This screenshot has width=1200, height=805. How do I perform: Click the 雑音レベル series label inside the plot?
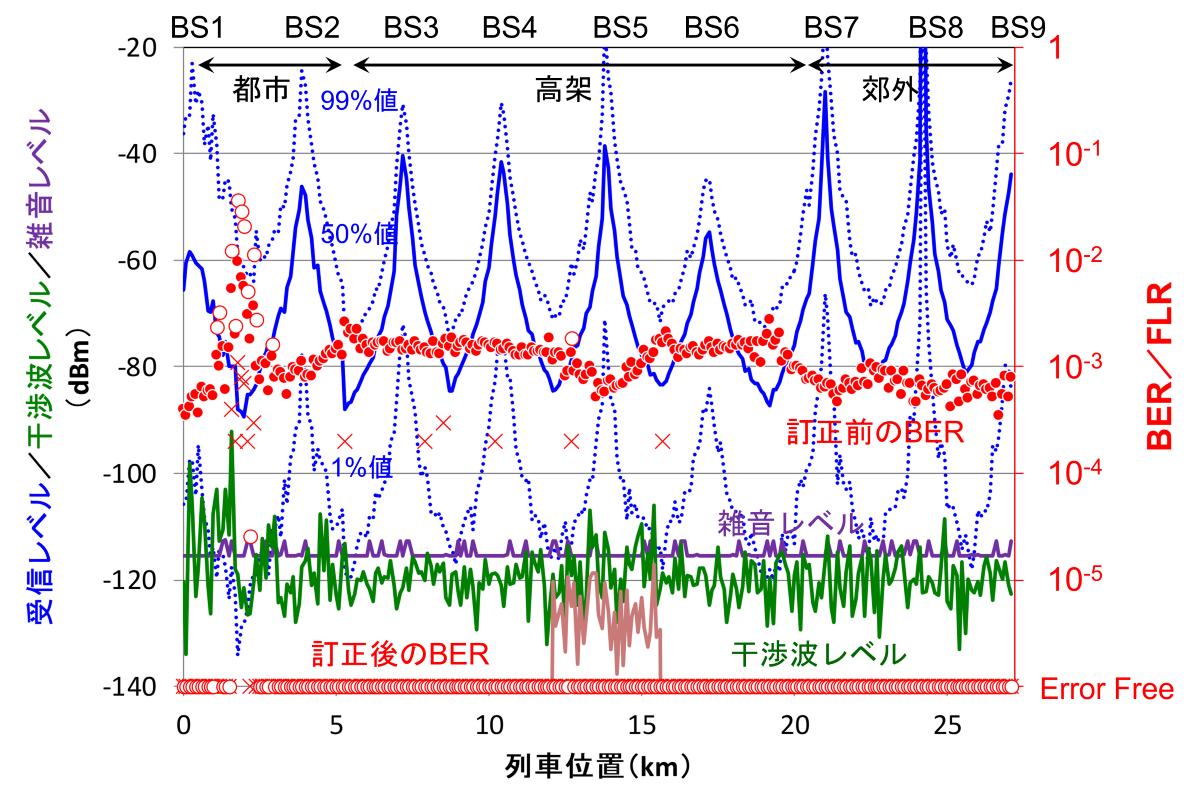click(x=790, y=523)
